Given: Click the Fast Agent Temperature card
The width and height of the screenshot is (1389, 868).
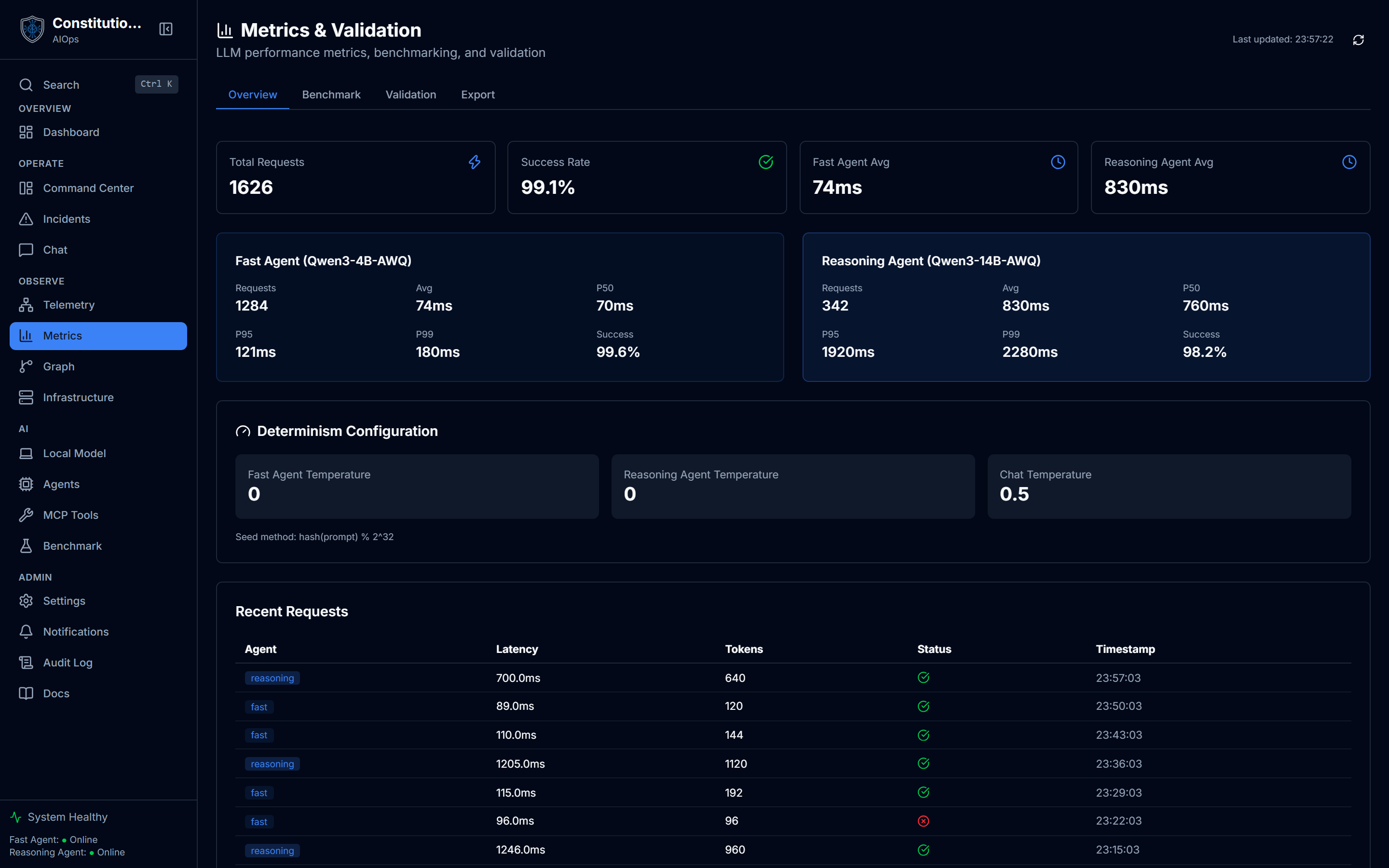Looking at the screenshot, I should (417, 487).
